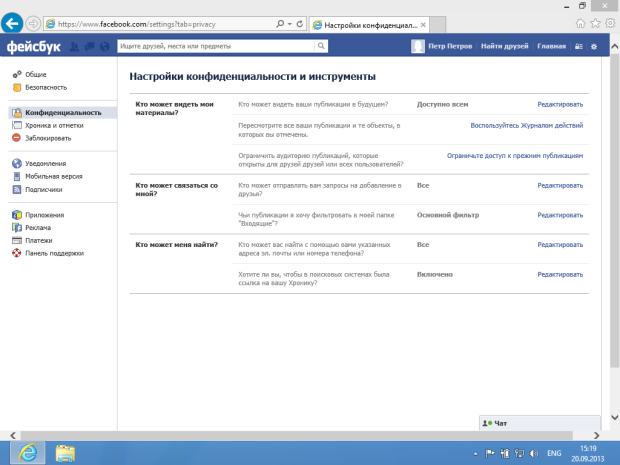Open the privacy shortcuts lock icon
This screenshot has width=620, height=465.
click(578, 47)
